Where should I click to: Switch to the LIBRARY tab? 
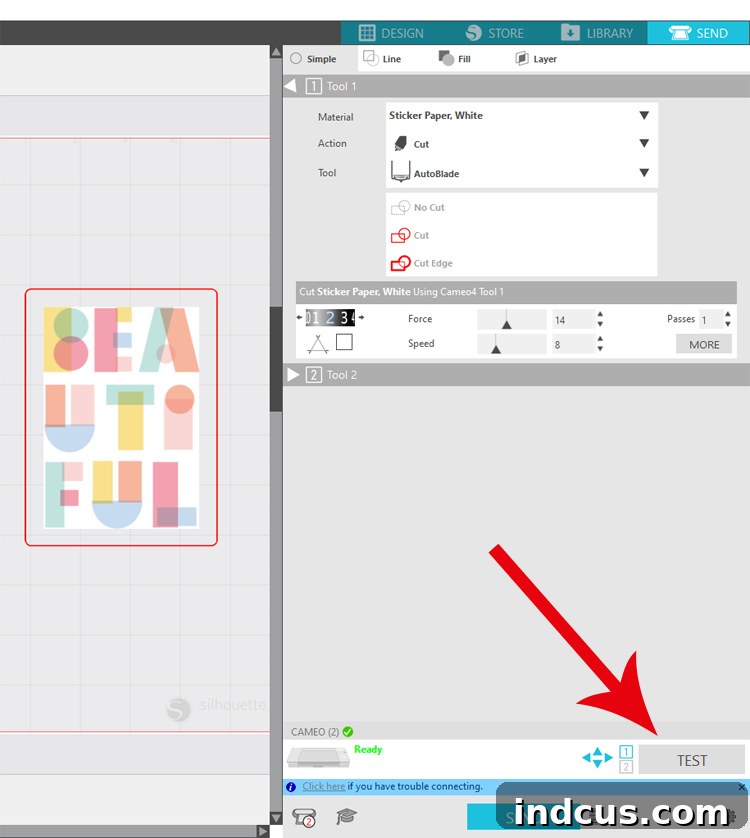(x=597, y=33)
